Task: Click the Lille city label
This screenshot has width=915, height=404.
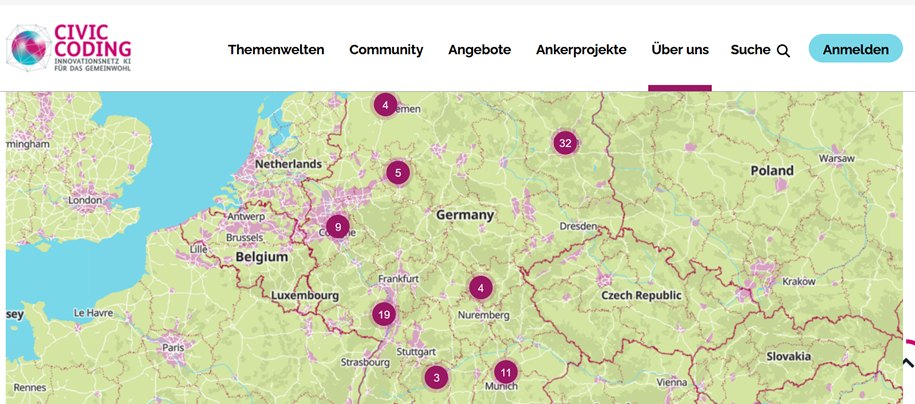Action: [198, 250]
